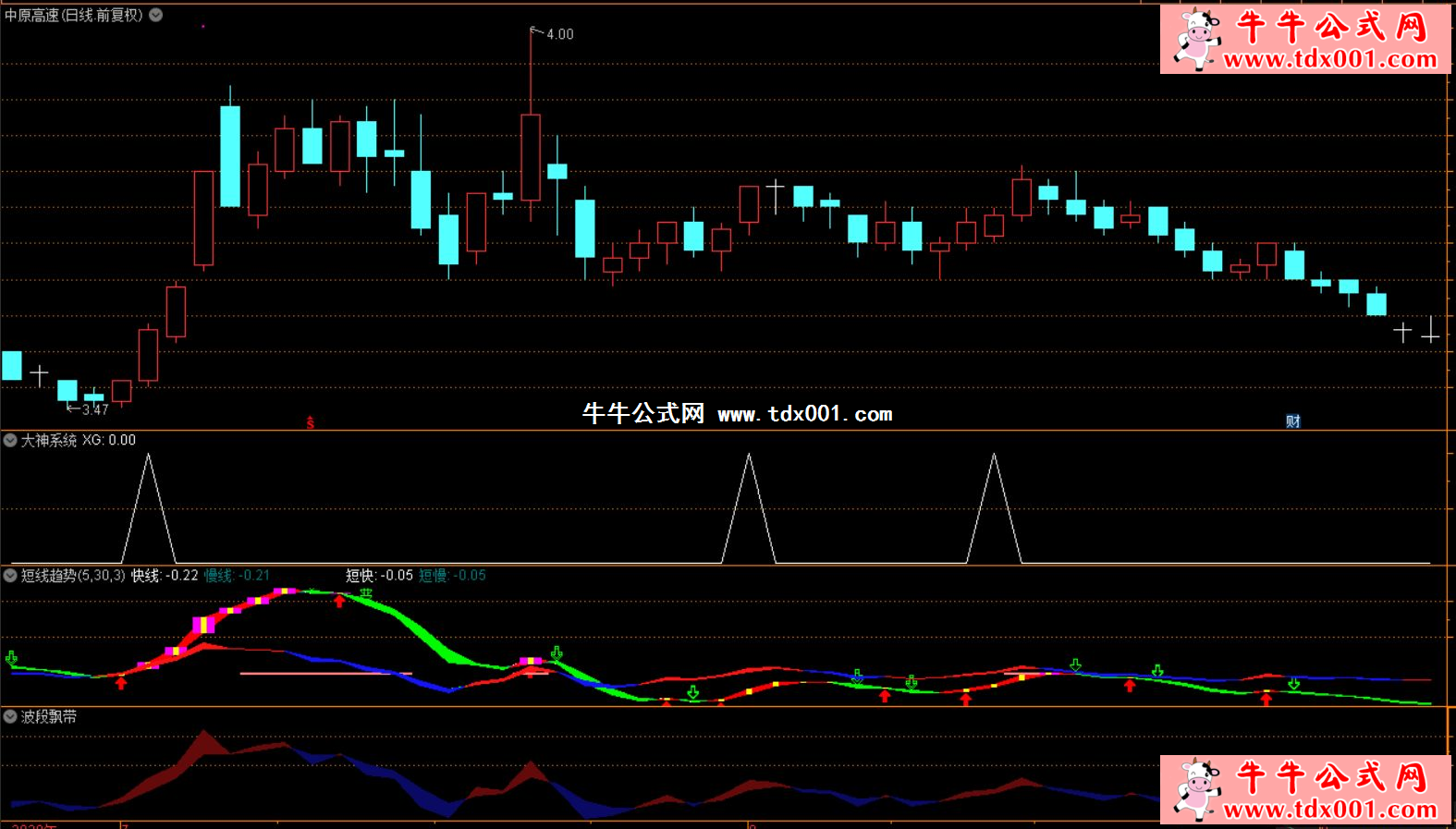Expand the 波段飘带 indicator menu arrow
The image size is (1456, 829).
tap(10, 716)
